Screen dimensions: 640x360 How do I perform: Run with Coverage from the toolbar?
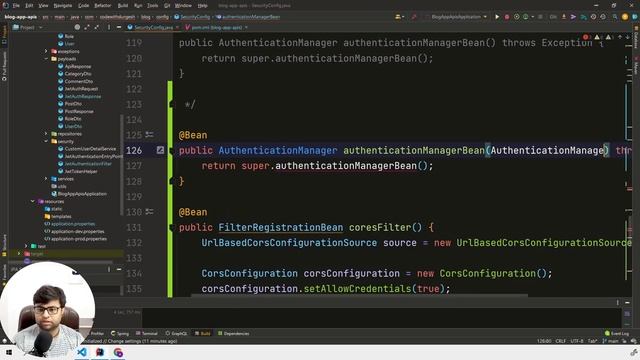(516, 17)
